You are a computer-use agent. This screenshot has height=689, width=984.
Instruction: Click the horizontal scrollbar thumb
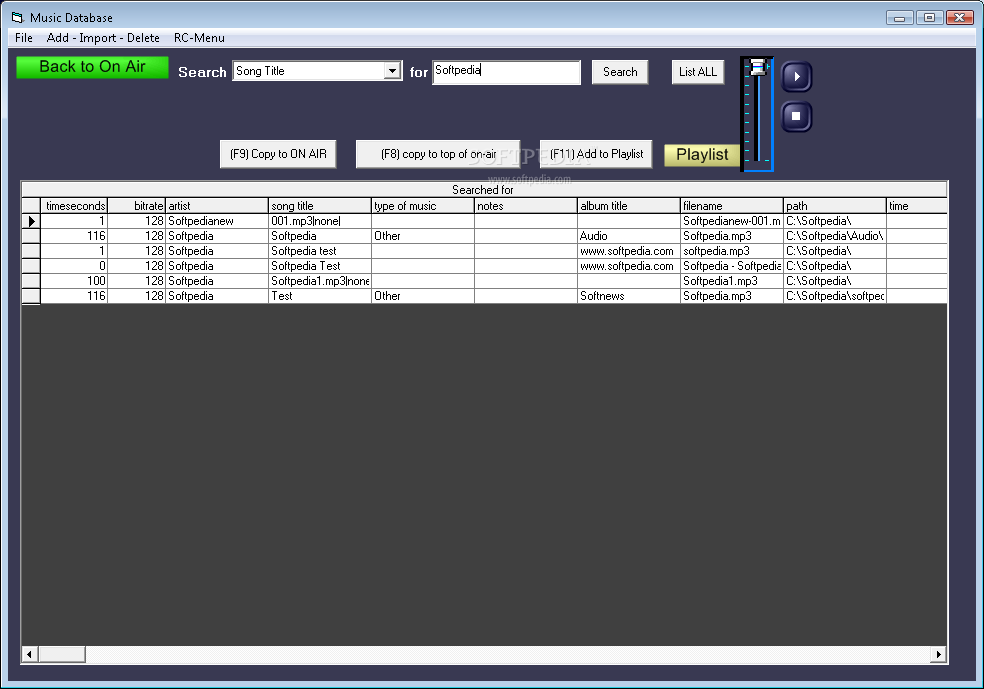coord(62,654)
